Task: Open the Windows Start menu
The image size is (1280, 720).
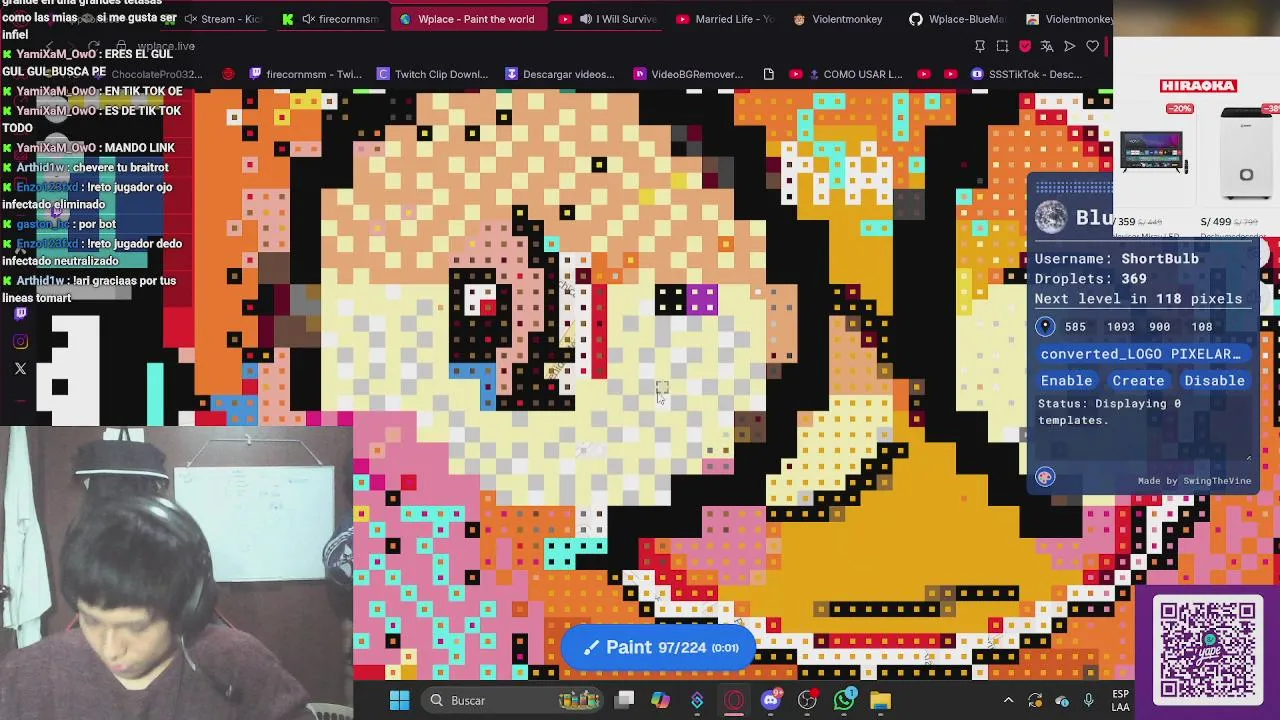Action: point(399,700)
